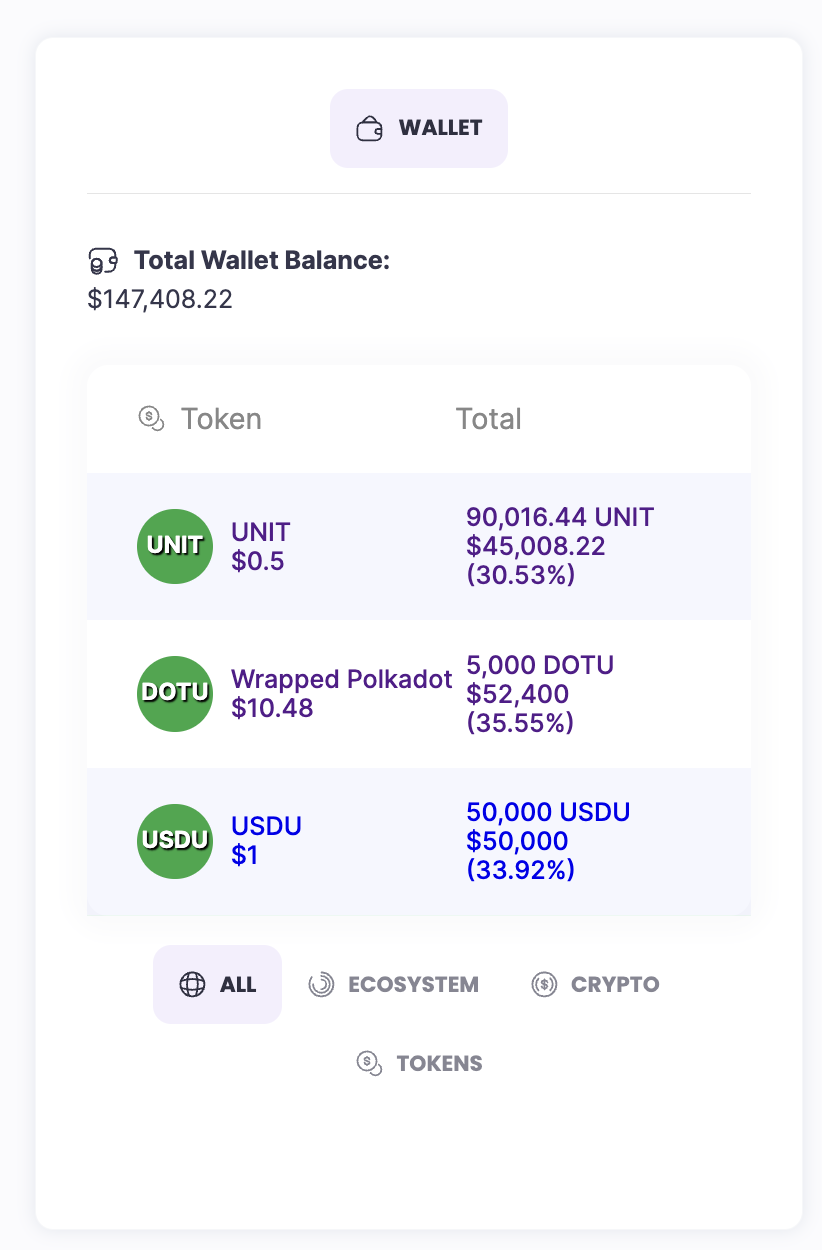Image resolution: width=822 pixels, height=1250 pixels.
Task: Open the USDU token name link
Action: point(266,826)
